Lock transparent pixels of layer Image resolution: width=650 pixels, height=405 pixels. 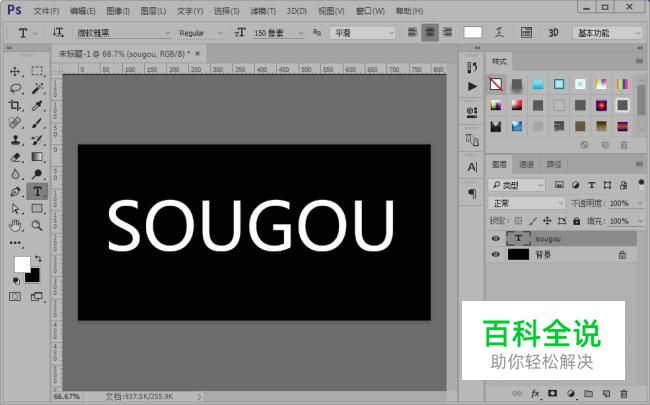[518, 221]
